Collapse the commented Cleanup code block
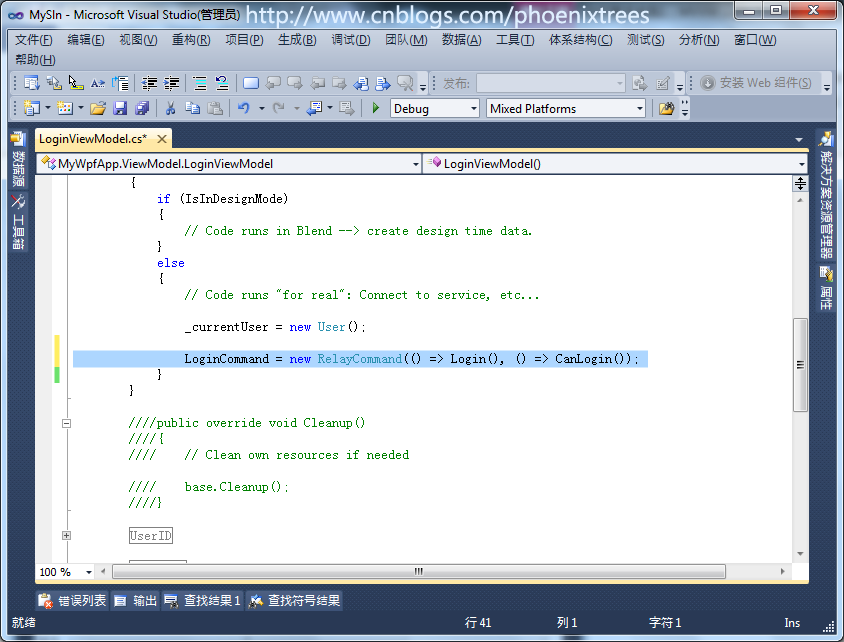 point(66,424)
